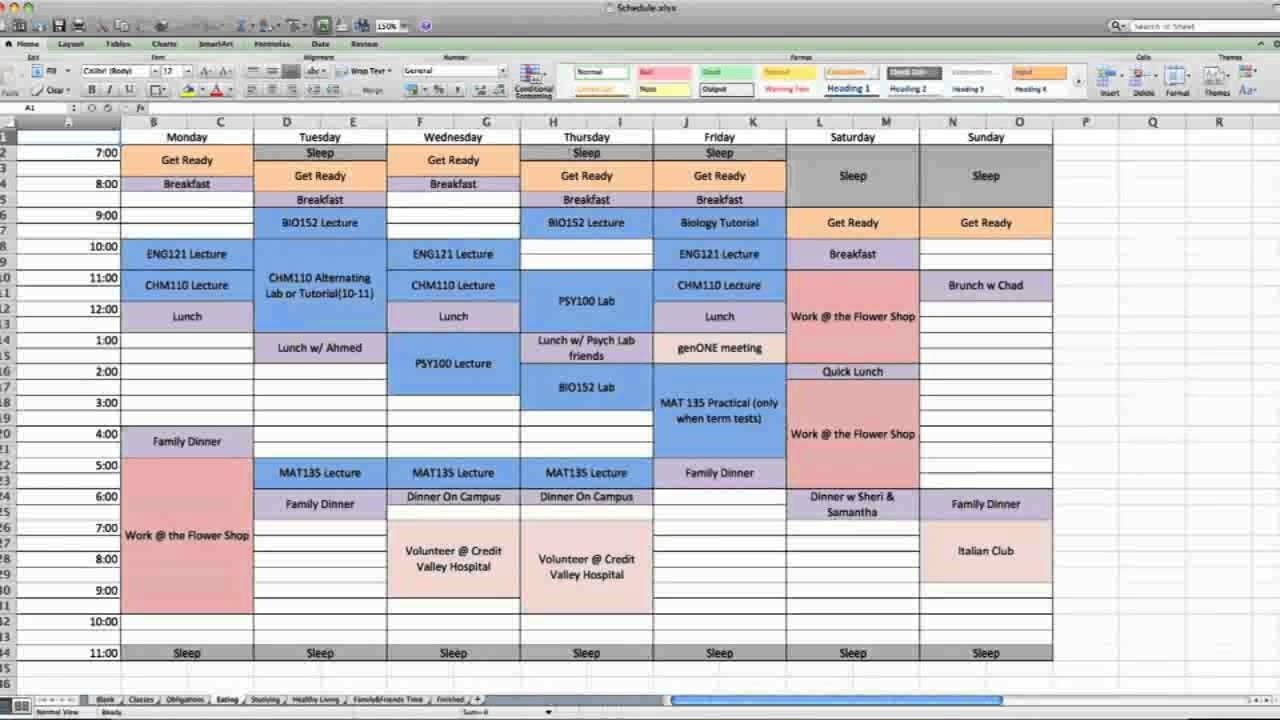Select the Italian Club cell on Sunday
Image resolution: width=1280 pixels, height=720 pixels.
click(985, 551)
